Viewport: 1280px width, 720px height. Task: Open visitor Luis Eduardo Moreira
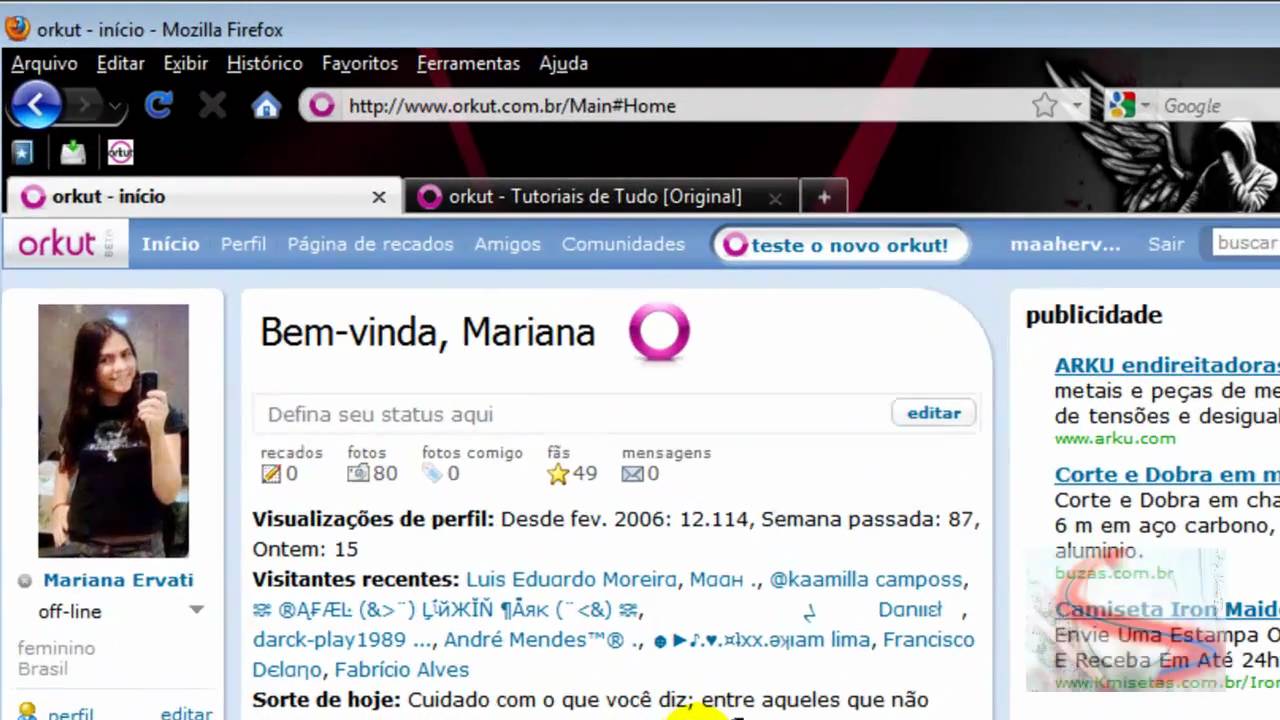[x=571, y=579]
